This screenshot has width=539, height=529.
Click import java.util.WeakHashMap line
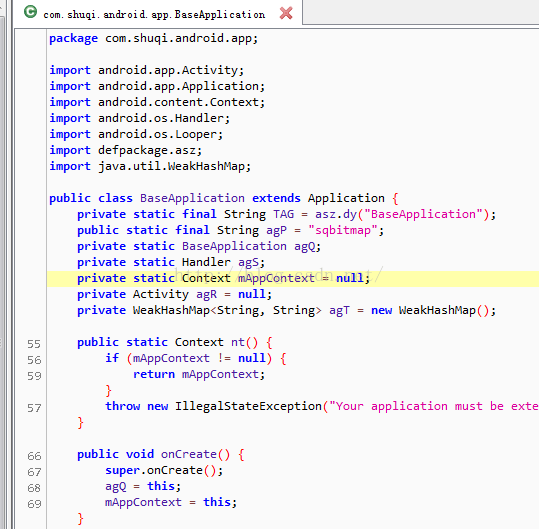pyautogui.click(x=150, y=166)
